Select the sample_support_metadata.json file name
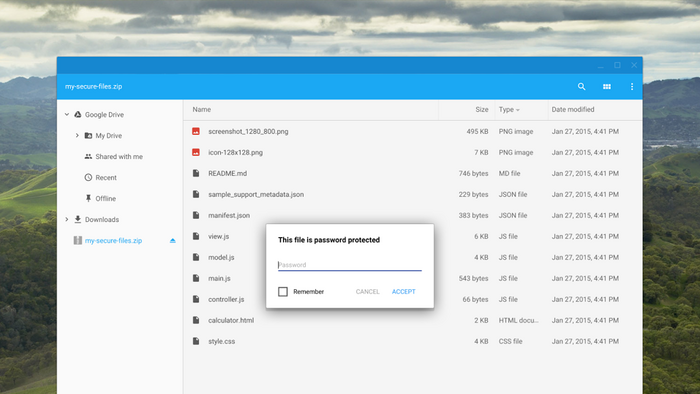The image size is (700, 394). pos(256,194)
